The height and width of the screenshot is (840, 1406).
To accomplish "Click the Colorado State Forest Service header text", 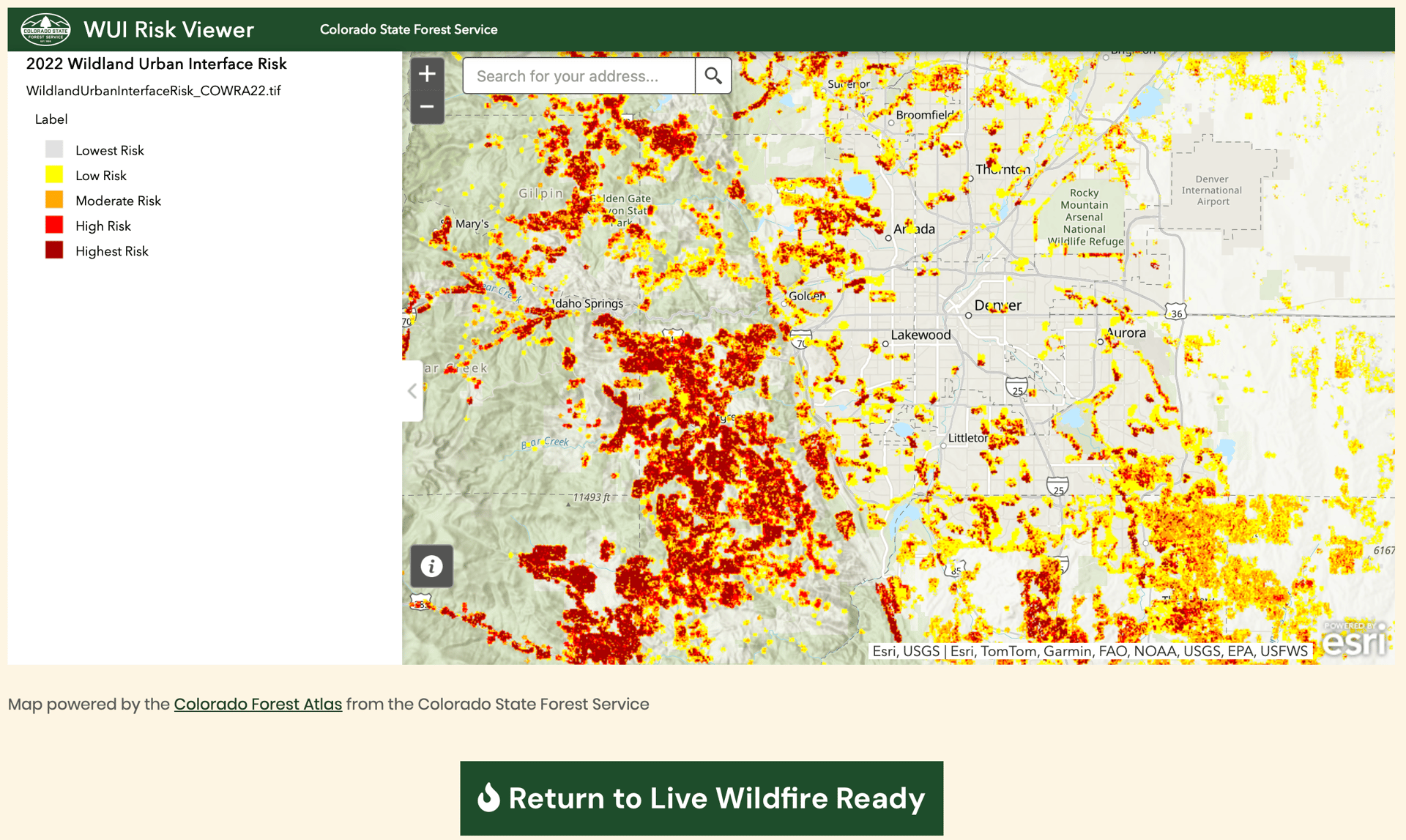I will 409,29.
